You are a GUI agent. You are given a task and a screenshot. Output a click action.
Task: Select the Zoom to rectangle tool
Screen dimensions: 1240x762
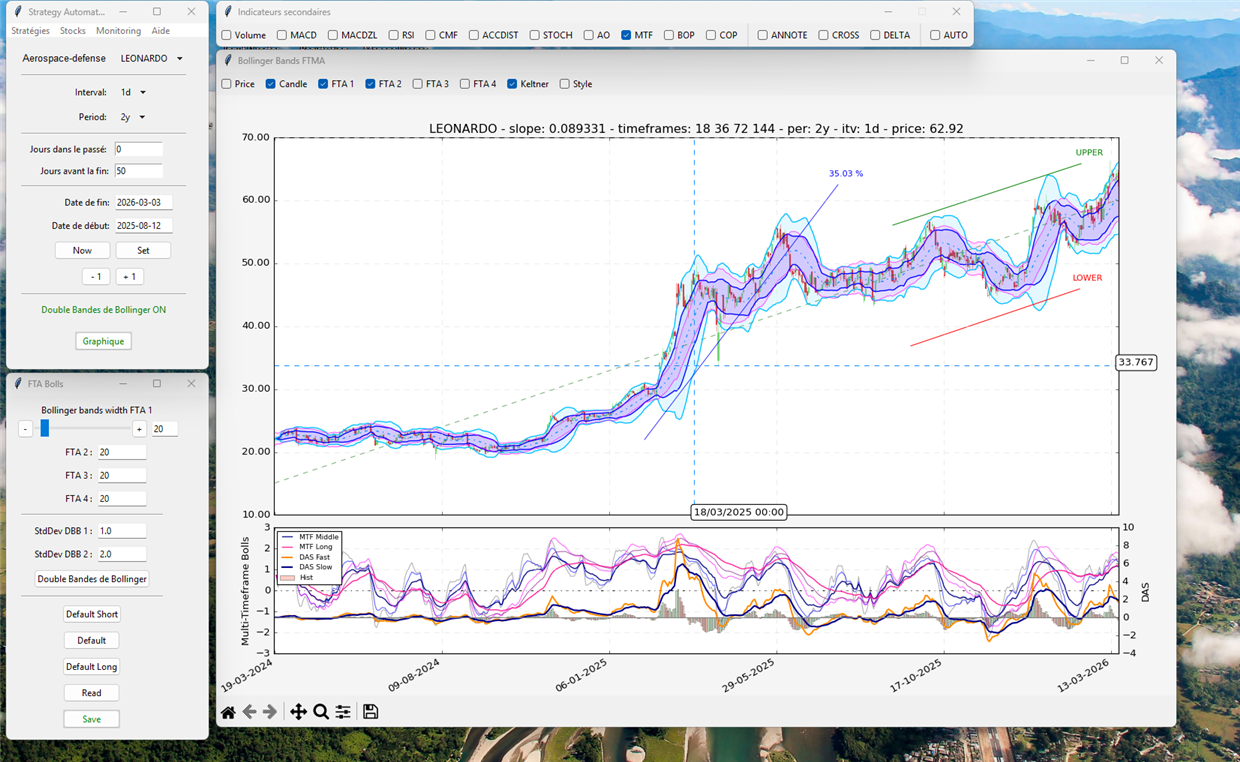pos(321,712)
